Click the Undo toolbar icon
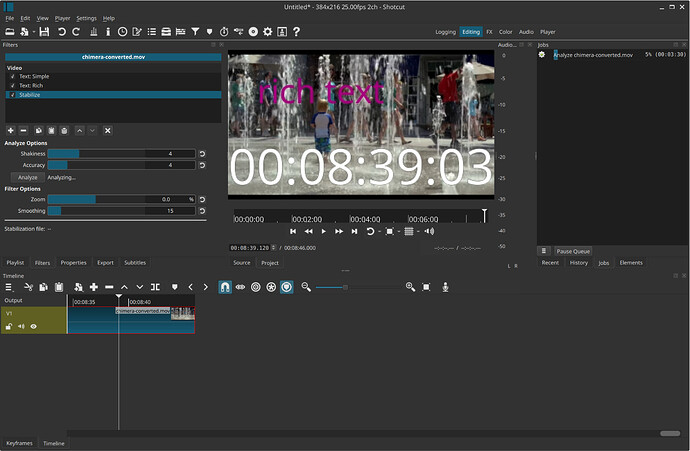Viewport: 690px width, 451px height. click(x=62, y=32)
